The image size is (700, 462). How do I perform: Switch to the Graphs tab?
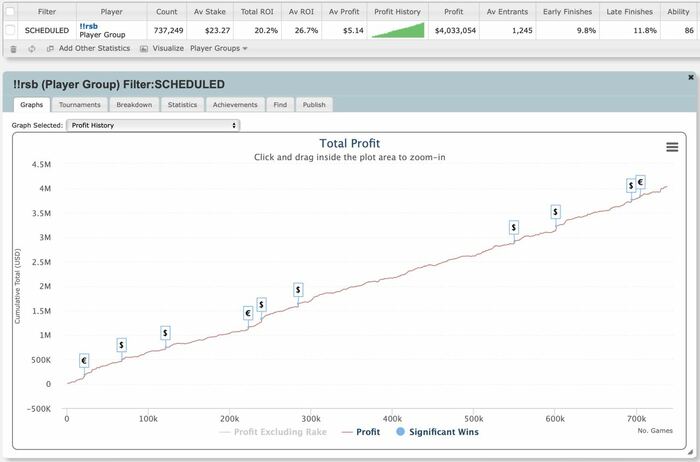[32, 105]
